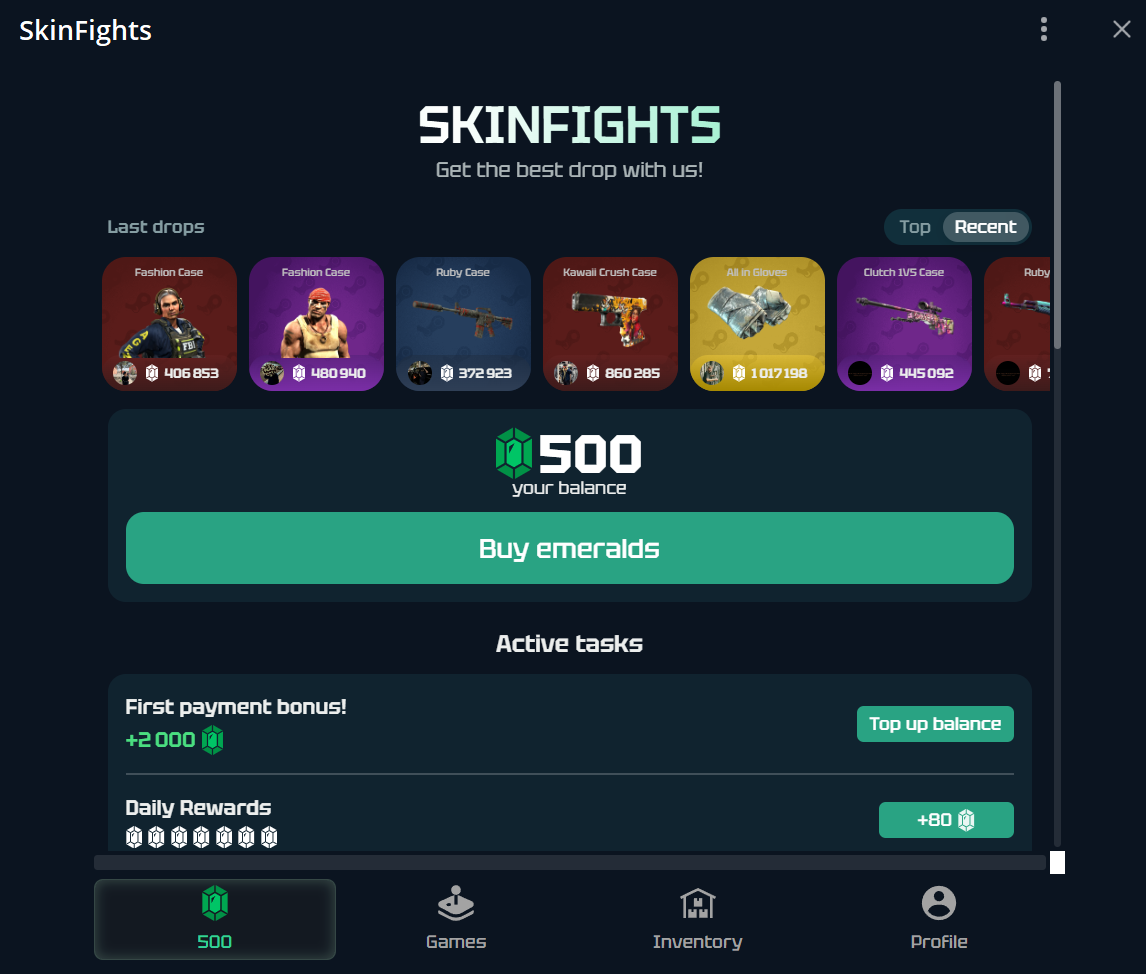
Task: Click first Daily Rewards gem icon
Action: pos(134,837)
